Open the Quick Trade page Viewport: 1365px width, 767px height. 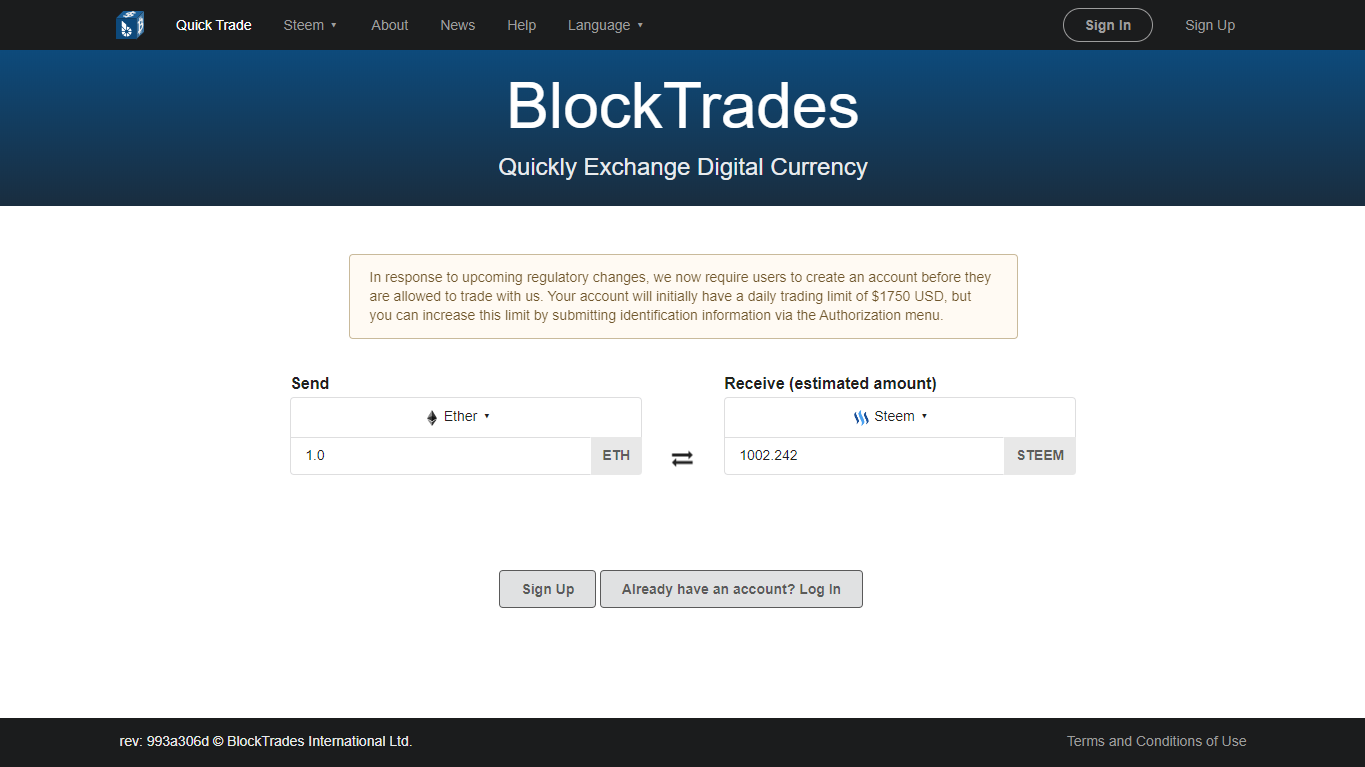coord(214,25)
